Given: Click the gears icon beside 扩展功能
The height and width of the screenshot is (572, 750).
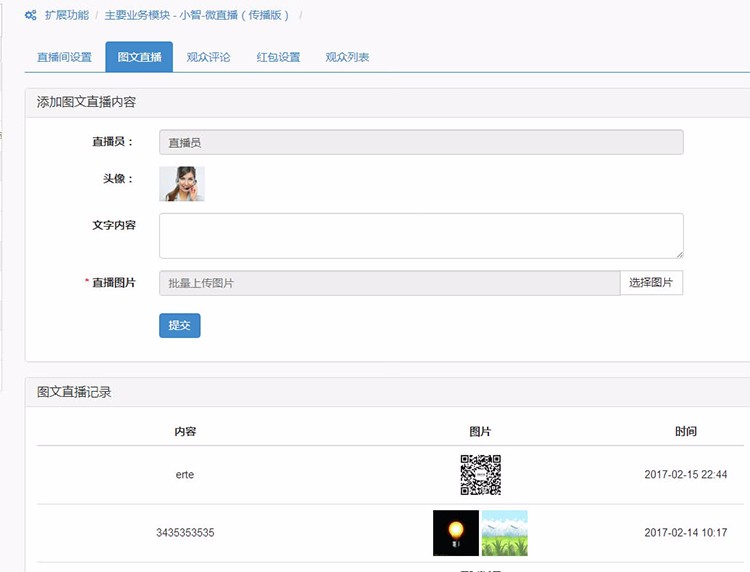Looking at the screenshot, I should (31, 16).
